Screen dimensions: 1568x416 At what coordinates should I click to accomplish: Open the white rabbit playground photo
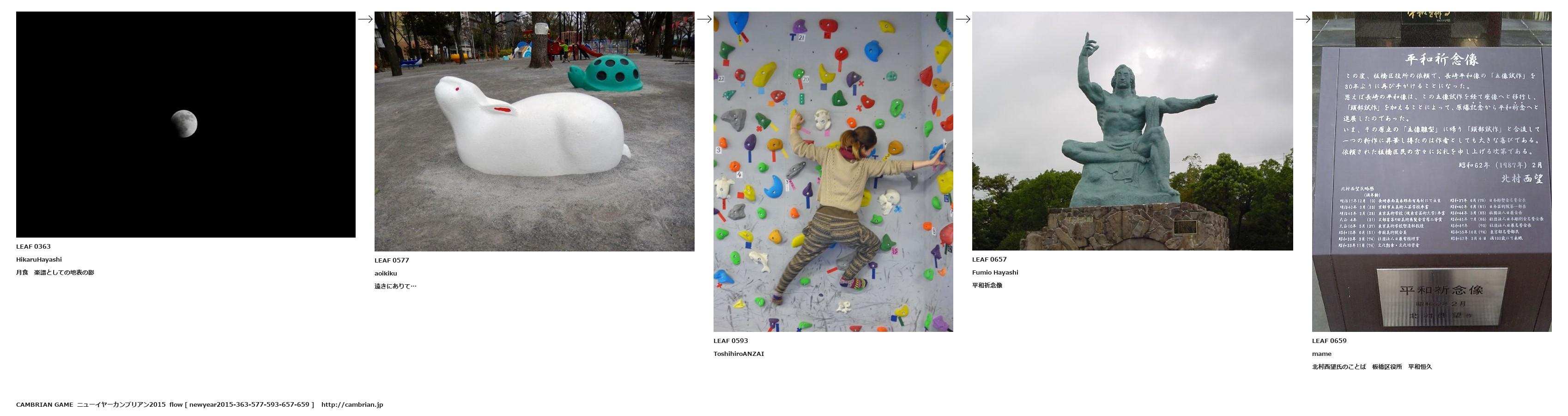534,131
